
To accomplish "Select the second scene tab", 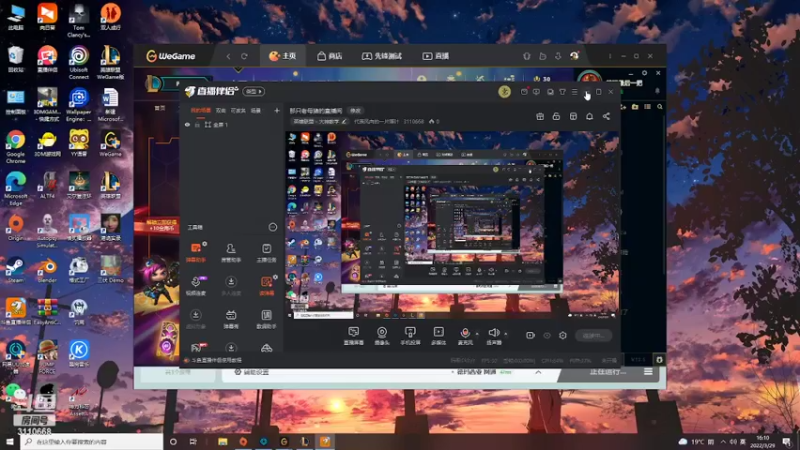I will coord(220,110).
